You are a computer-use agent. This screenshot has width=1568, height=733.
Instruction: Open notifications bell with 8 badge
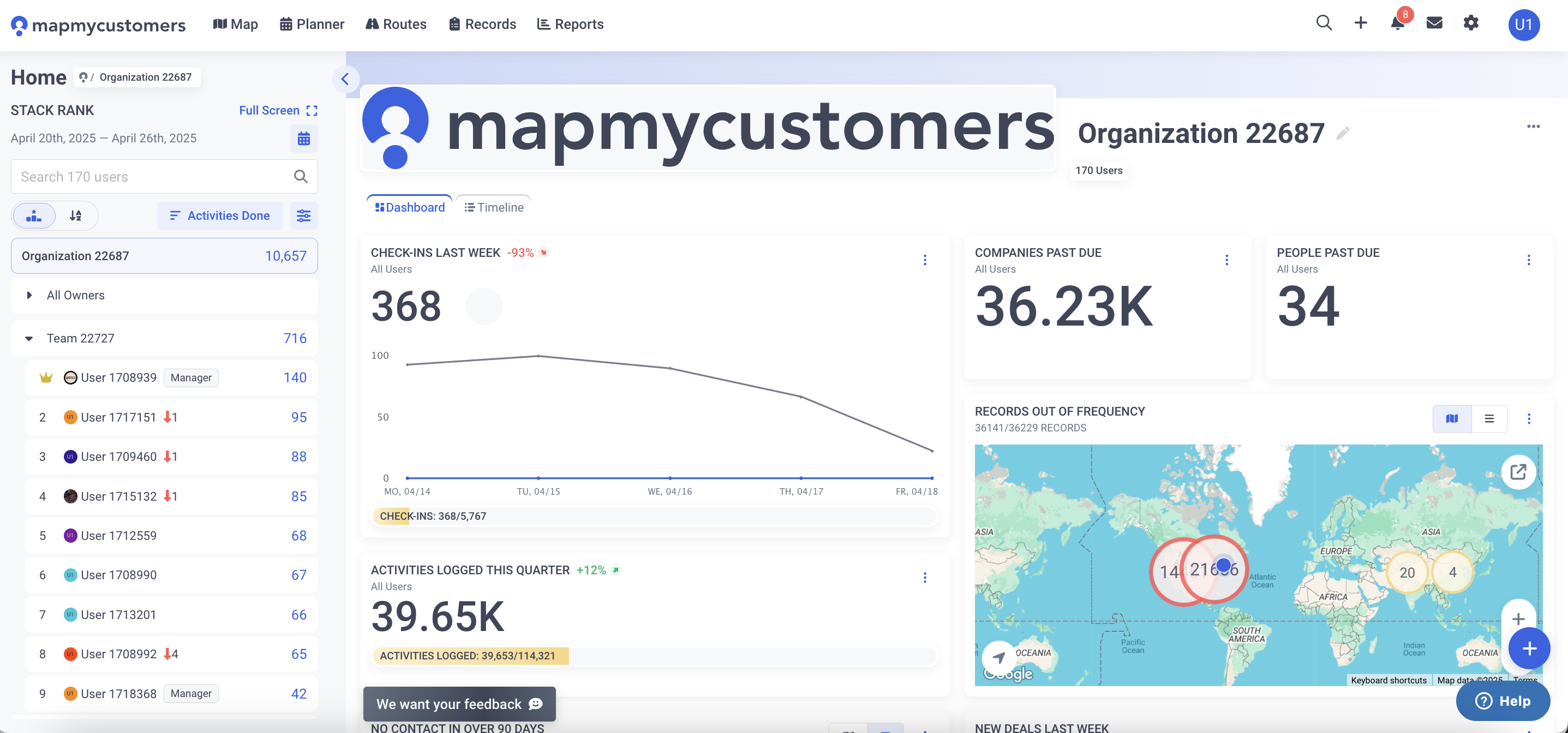click(1398, 23)
